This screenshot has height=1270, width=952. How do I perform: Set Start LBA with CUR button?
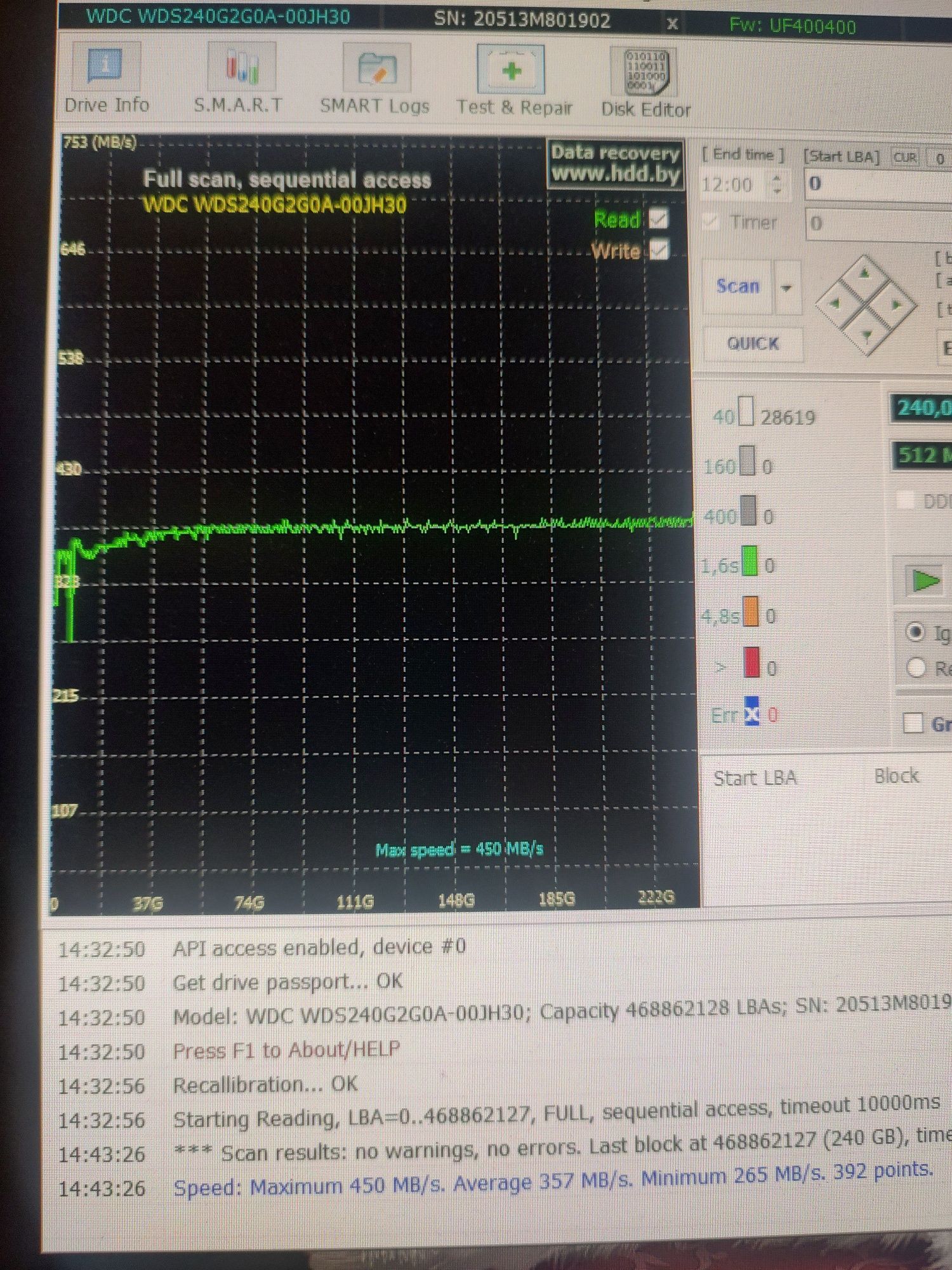pyautogui.click(x=905, y=157)
